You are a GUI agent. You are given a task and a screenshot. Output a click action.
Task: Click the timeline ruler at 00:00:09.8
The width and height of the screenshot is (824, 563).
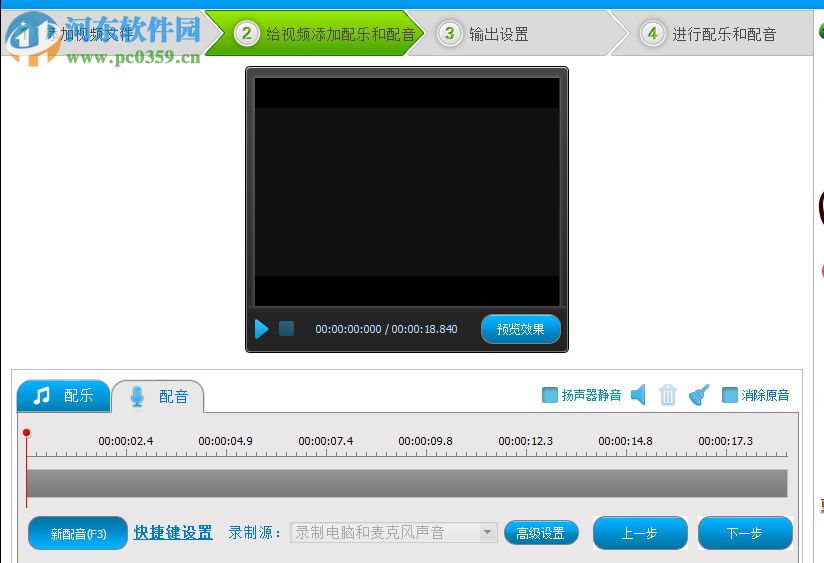[426, 441]
